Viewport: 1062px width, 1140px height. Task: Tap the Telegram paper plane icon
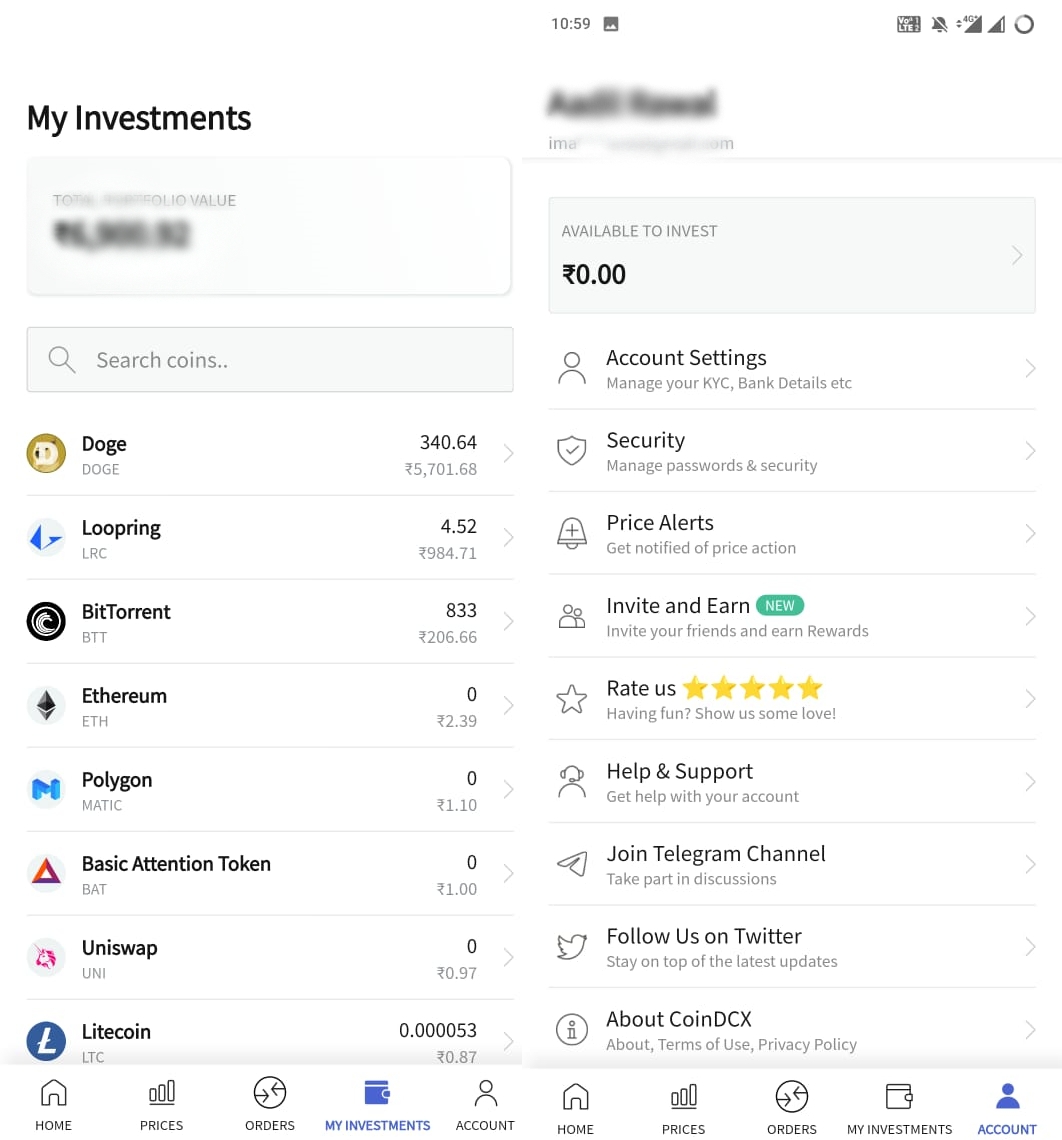[x=571, y=865]
